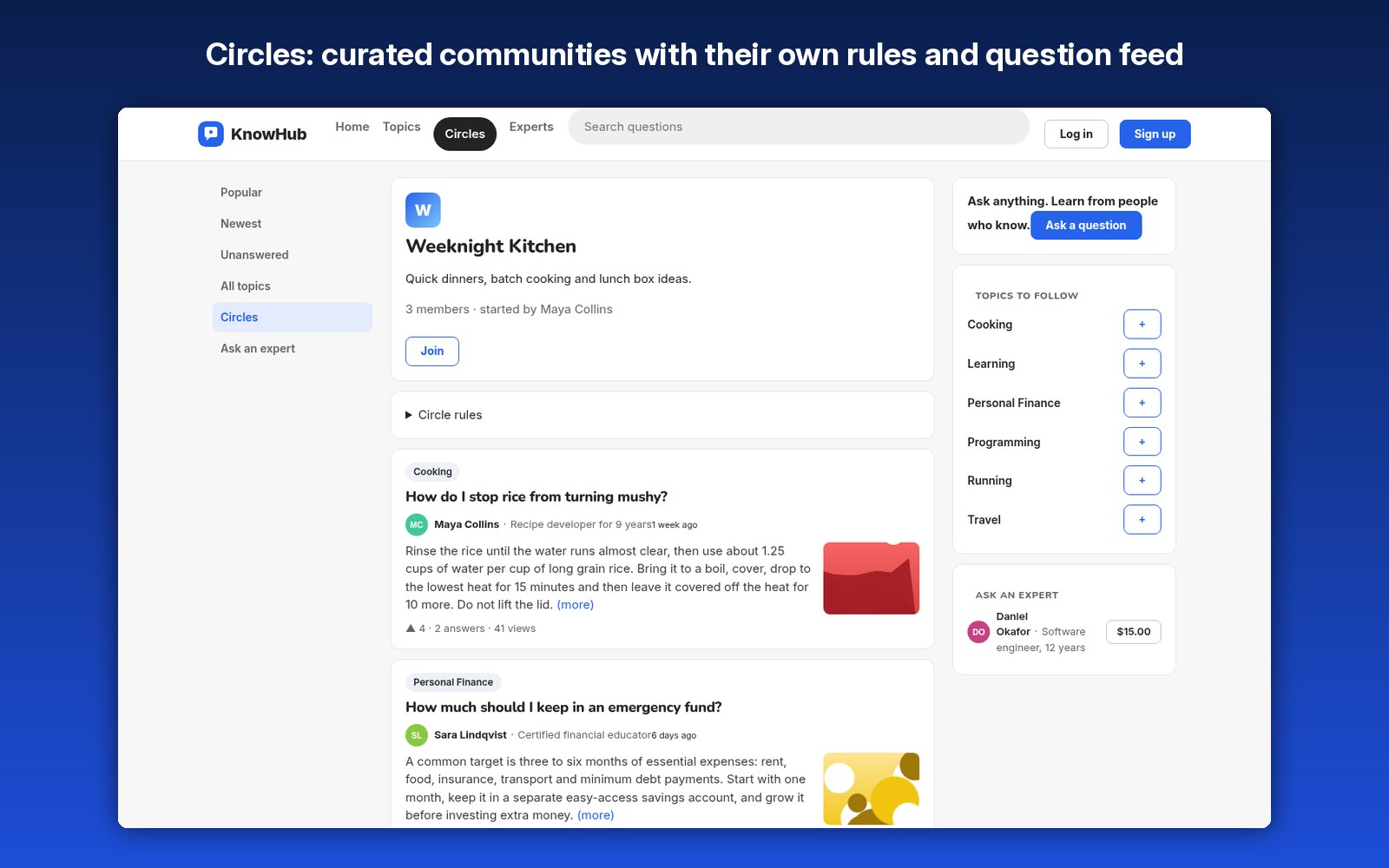Follow the Running topic with plus button
The height and width of the screenshot is (868, 1389).
coord(1142,480)
